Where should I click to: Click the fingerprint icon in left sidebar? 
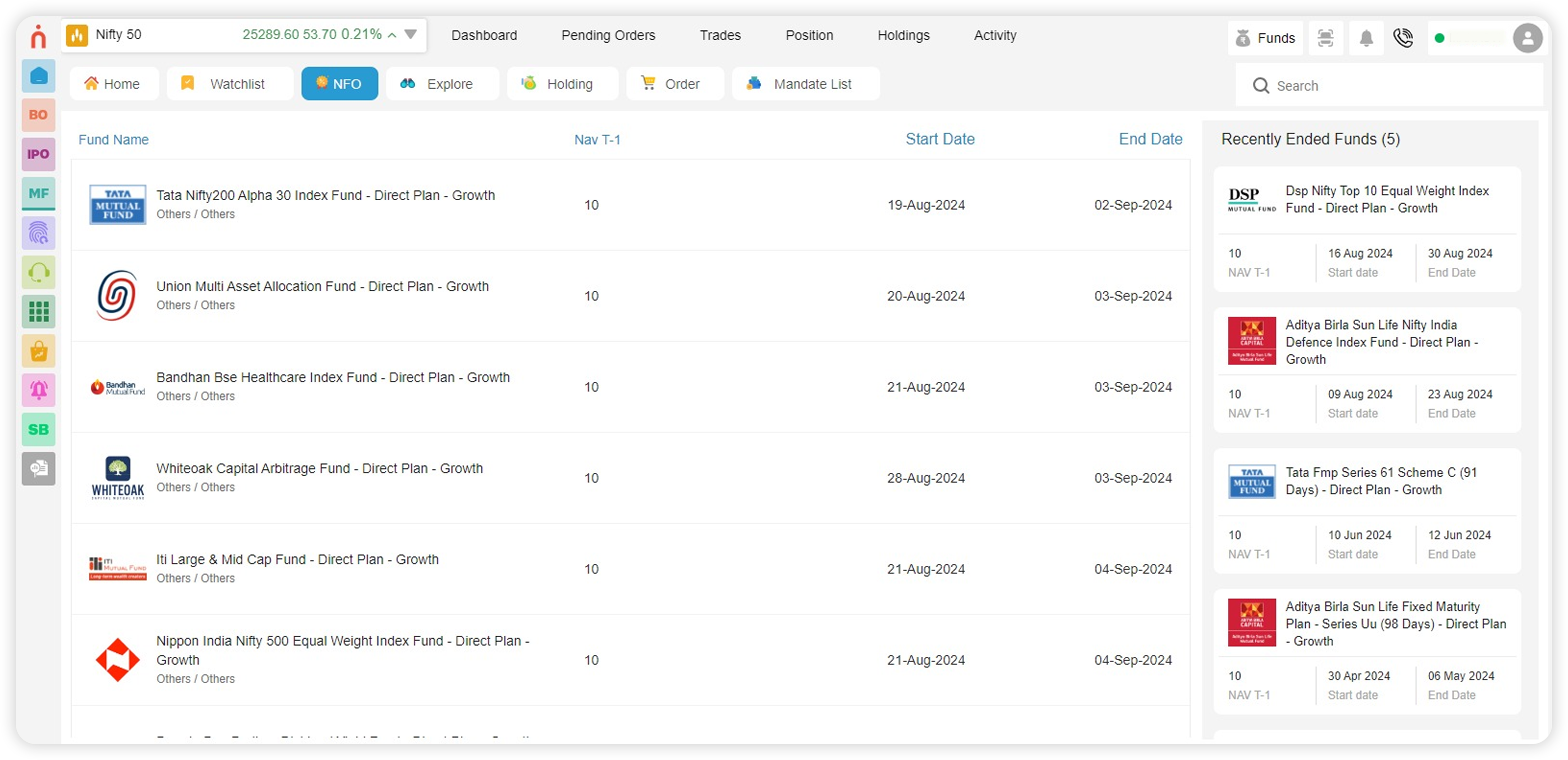(38, 233)
